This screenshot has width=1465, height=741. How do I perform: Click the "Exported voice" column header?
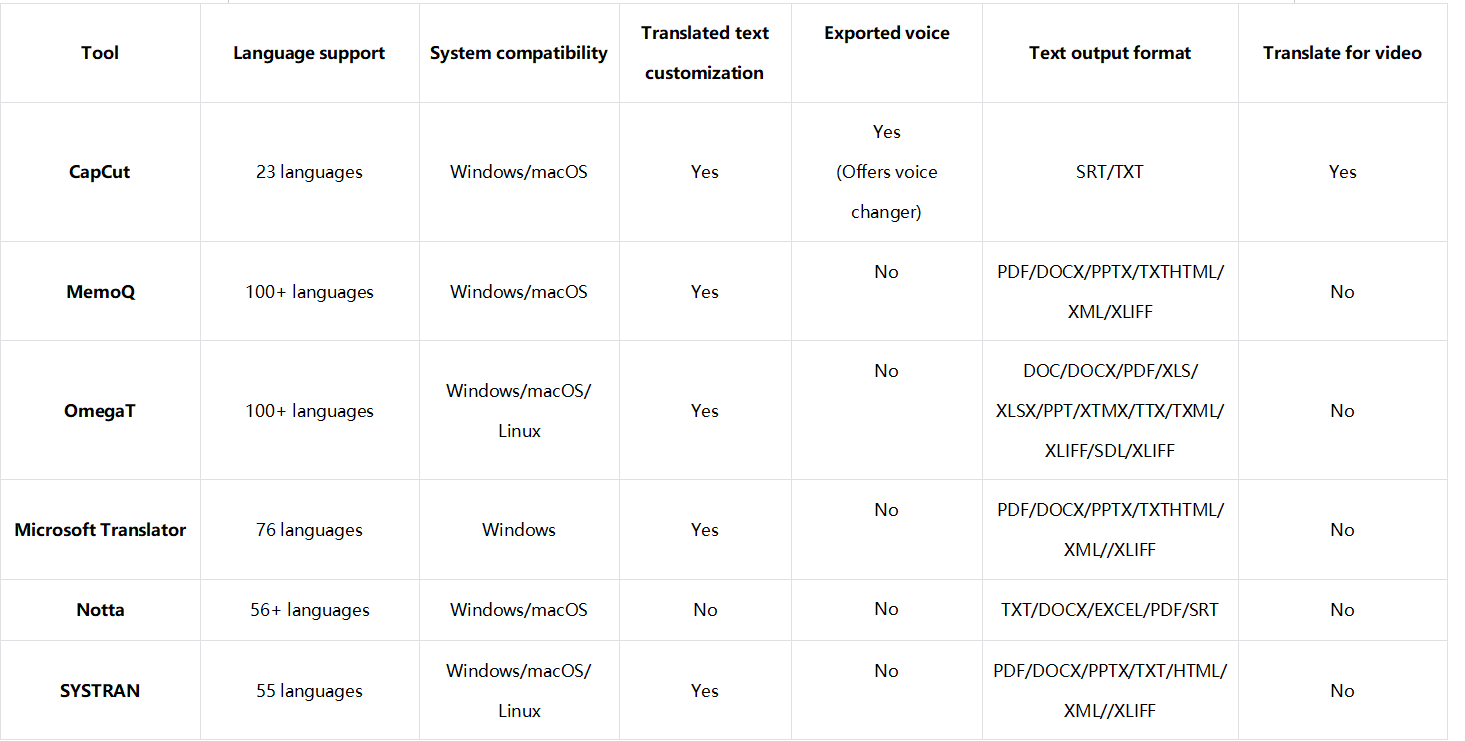(x=887, y=33)
